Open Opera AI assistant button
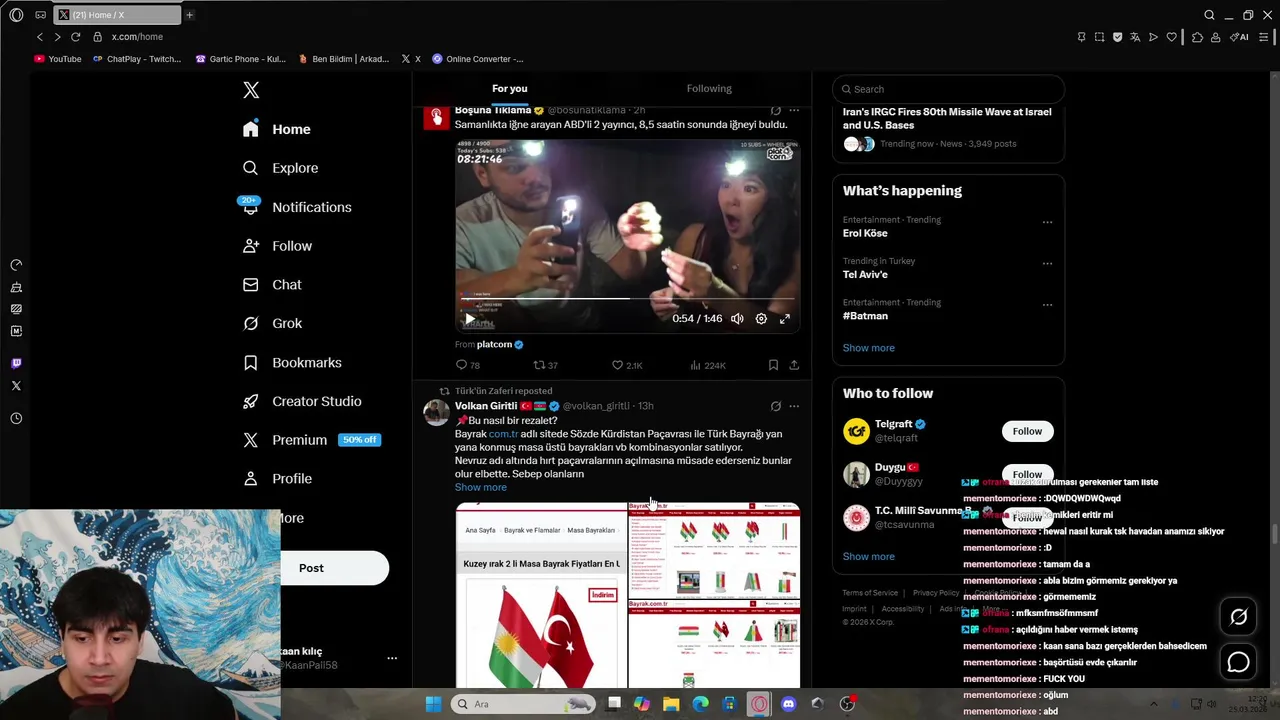 [x=1239, y=37]
